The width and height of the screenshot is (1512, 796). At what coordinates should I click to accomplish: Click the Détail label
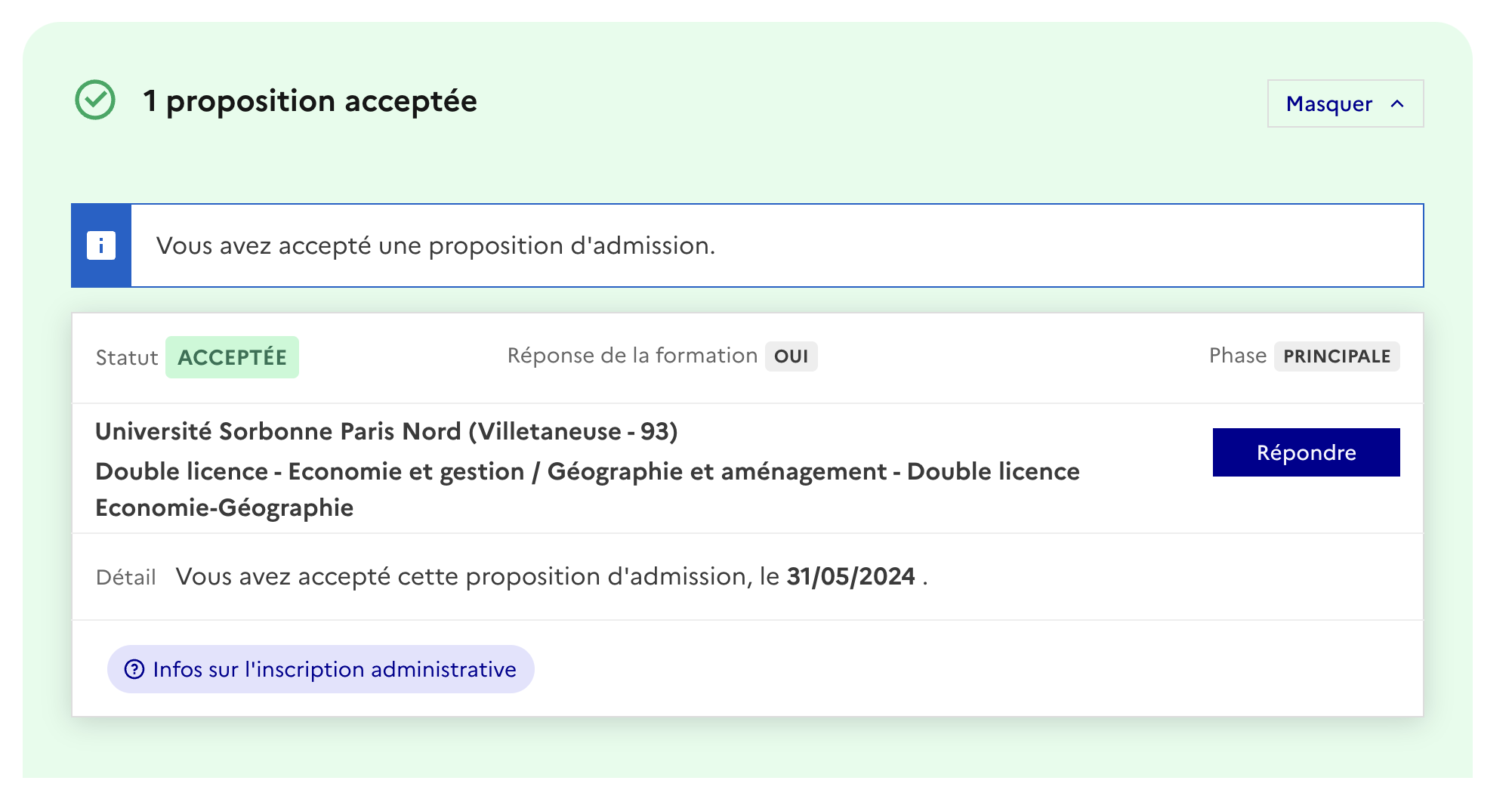coord(126,577)
